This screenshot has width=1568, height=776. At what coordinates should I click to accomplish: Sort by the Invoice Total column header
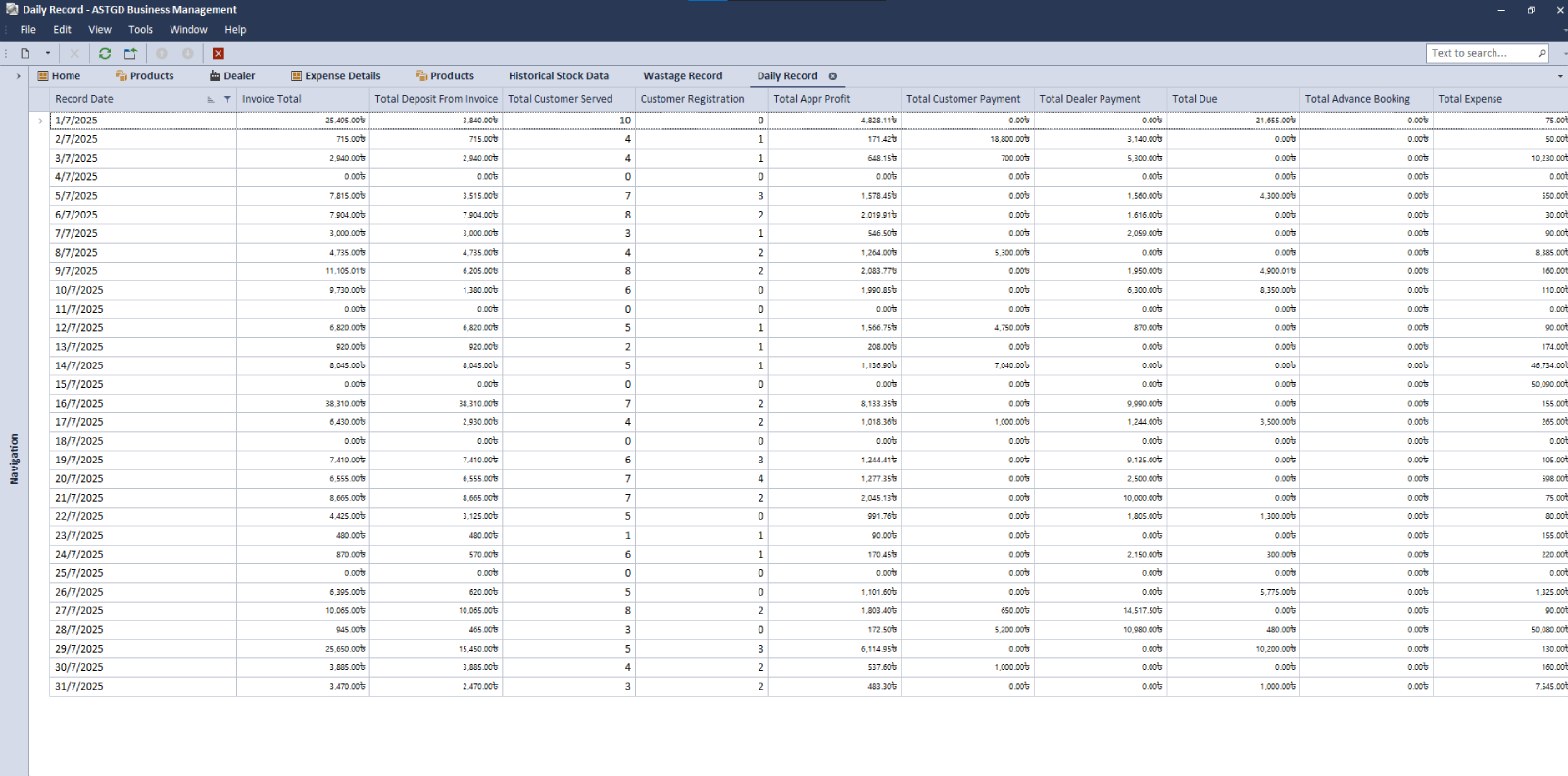pyautogui.click(x=303, y=99)
